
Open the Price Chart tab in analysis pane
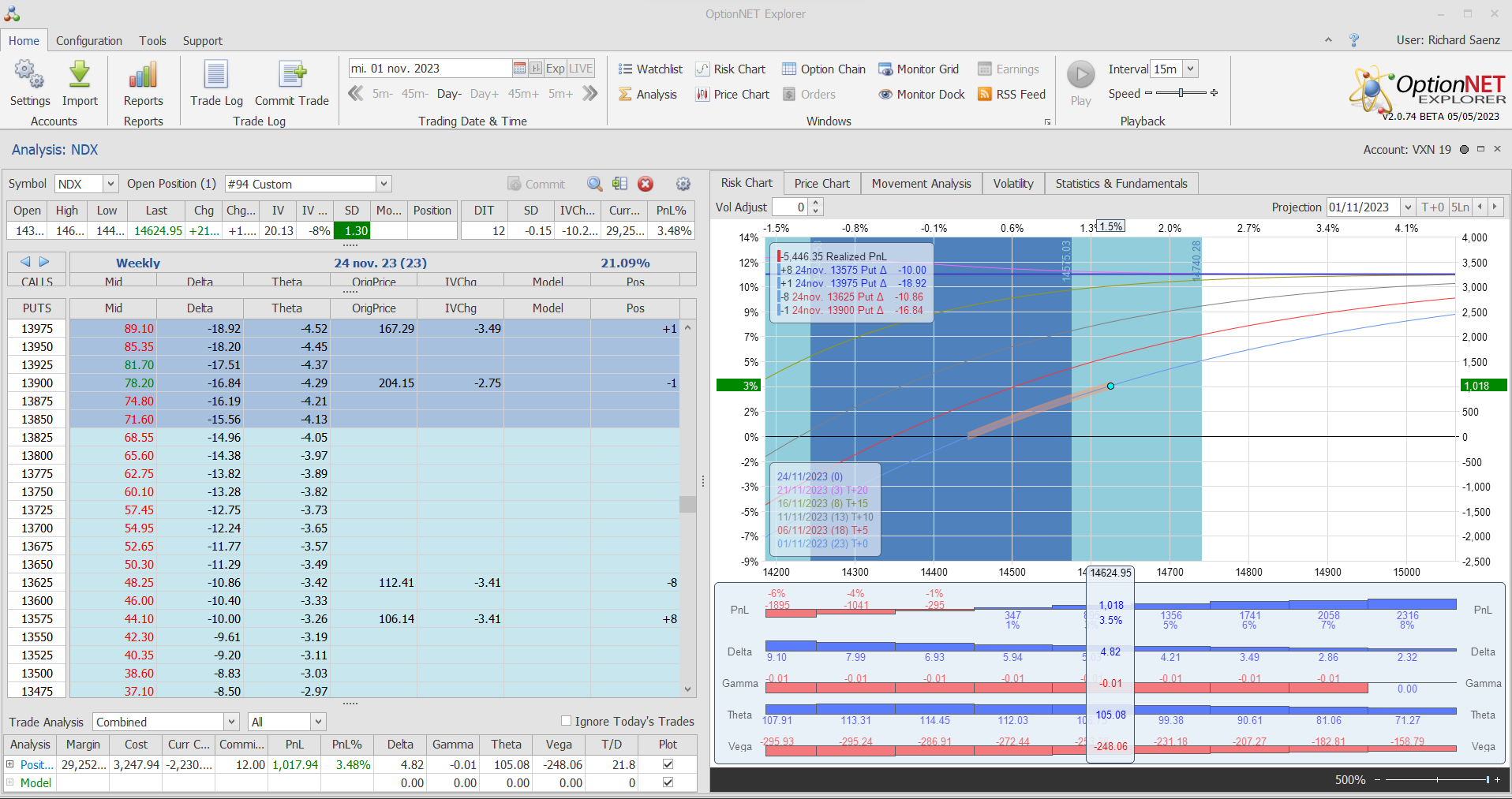click(x=821, y=183)
